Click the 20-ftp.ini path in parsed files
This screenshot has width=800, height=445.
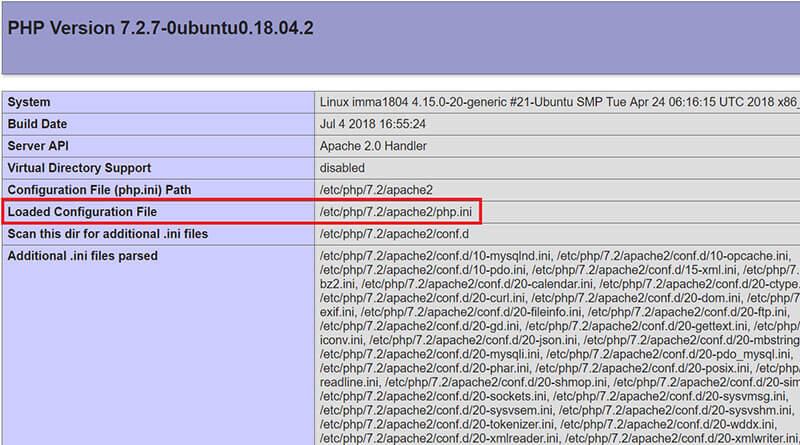click(x=688, y=312)
